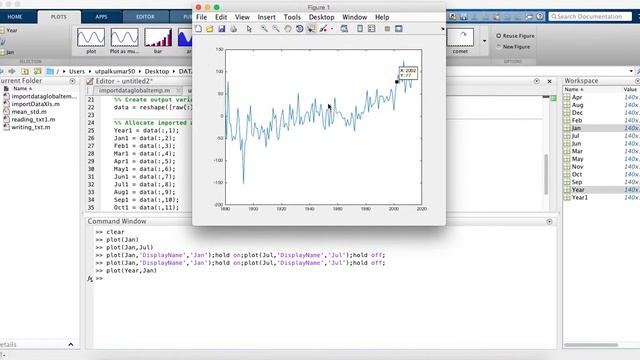Open Editor panel actions circle button
The width and height of the screenshot is (640, 360).
tap(537, 81)
